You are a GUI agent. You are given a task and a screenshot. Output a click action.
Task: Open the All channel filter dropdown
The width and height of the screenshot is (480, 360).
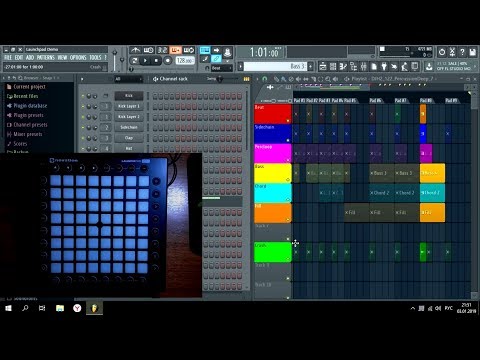point(128,79)
